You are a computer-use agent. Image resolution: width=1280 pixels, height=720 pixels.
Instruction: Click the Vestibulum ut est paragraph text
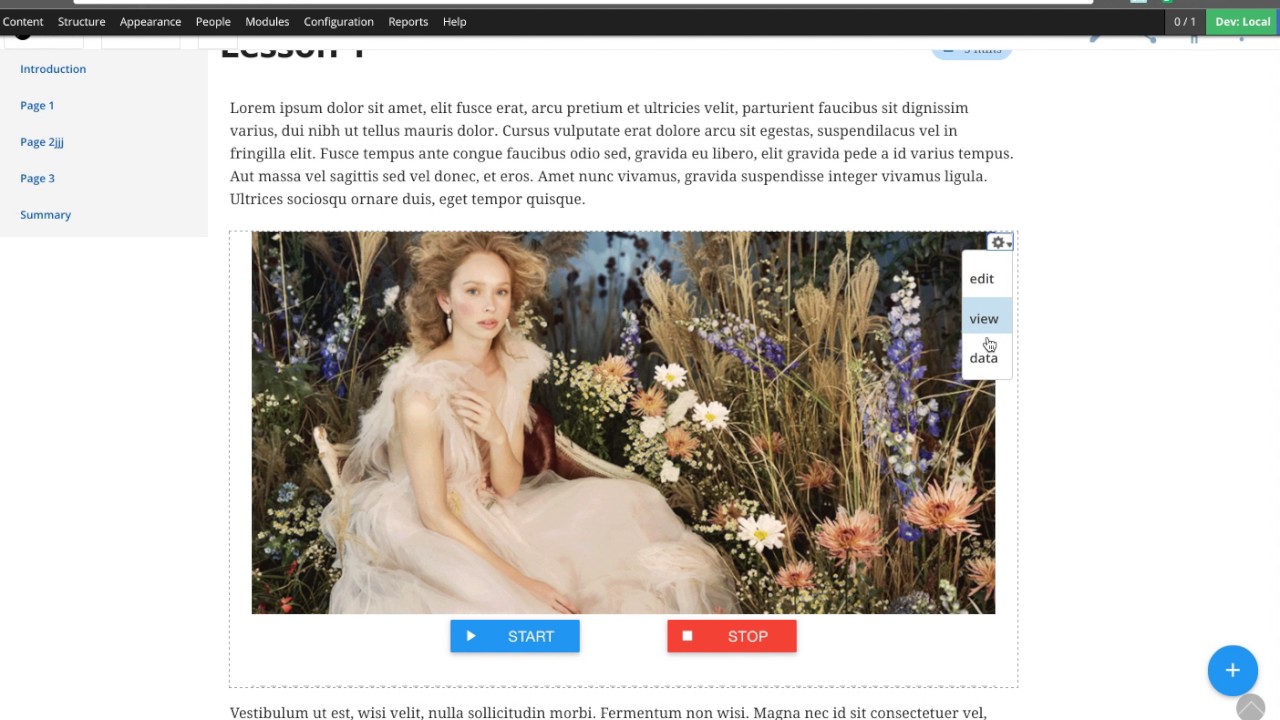point(609,712)
